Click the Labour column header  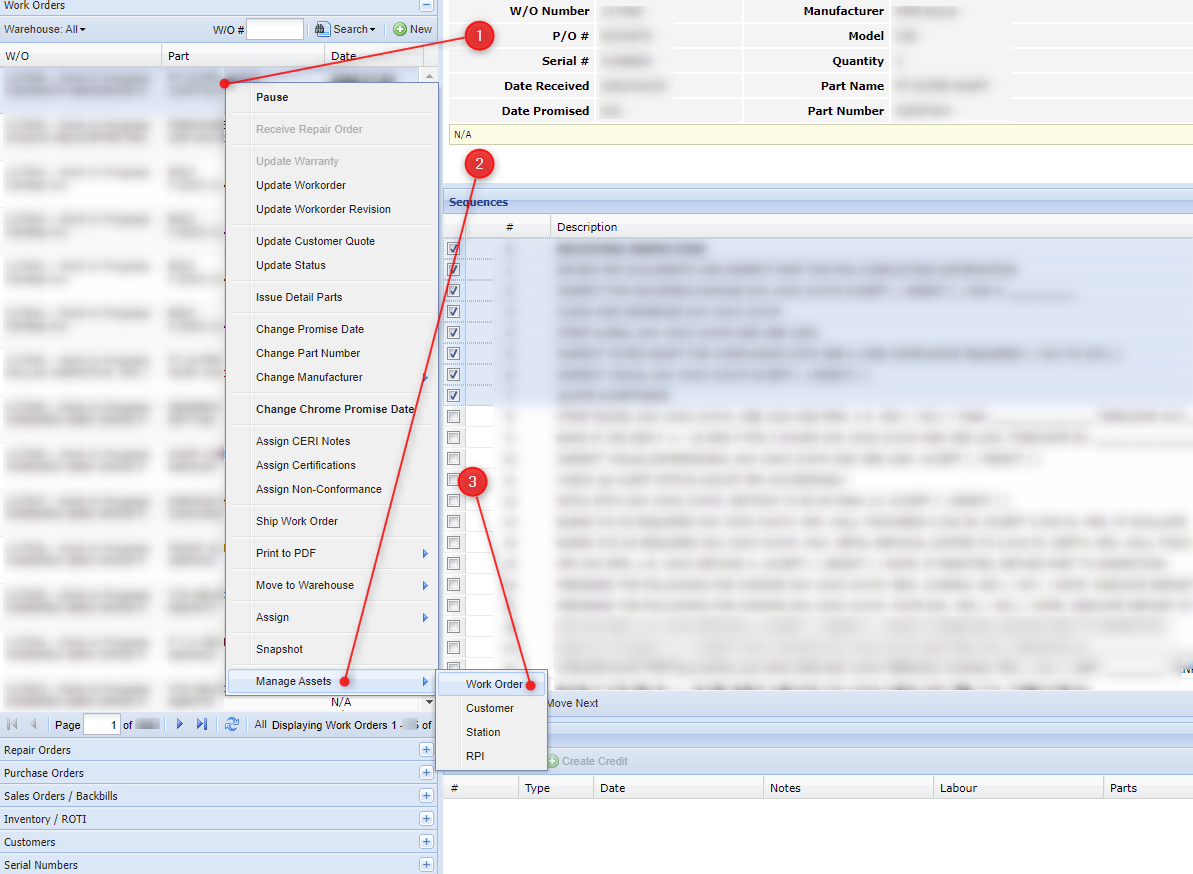[1018, 788]
